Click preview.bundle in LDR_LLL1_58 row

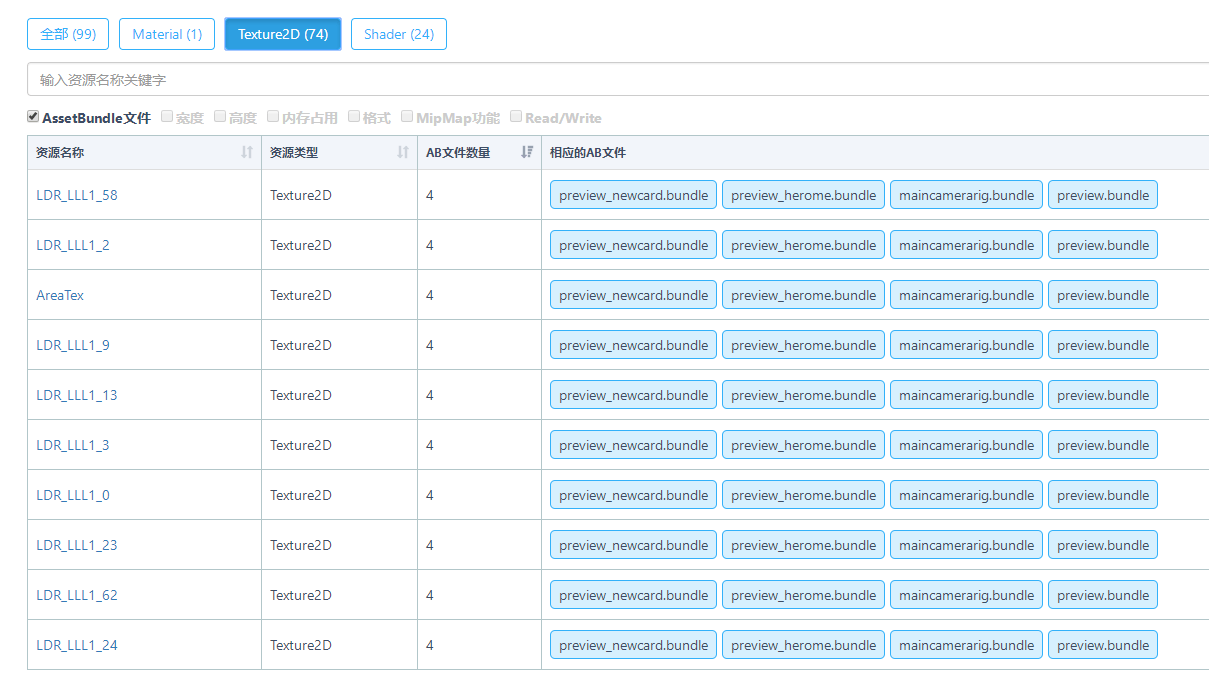click(1103, 195)
